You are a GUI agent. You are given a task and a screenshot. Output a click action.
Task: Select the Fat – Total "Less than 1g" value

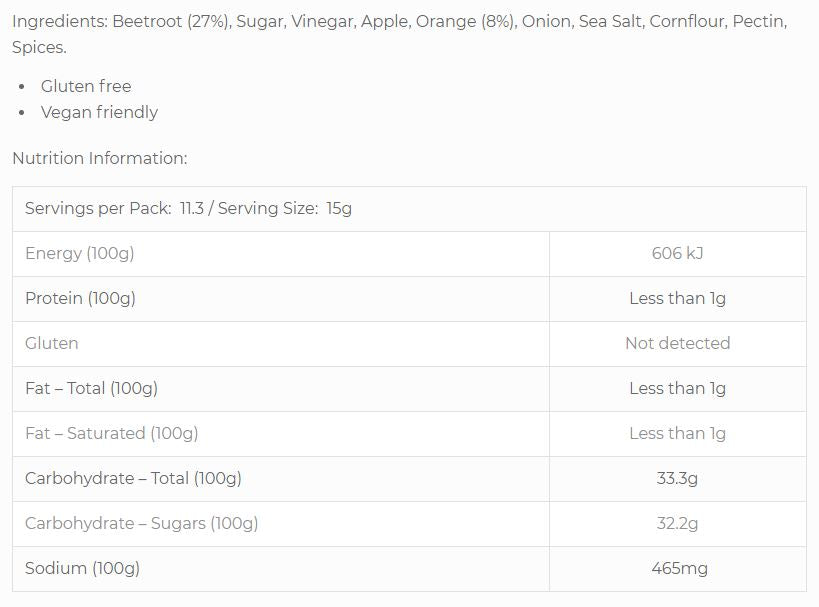[x=677, y=388]
